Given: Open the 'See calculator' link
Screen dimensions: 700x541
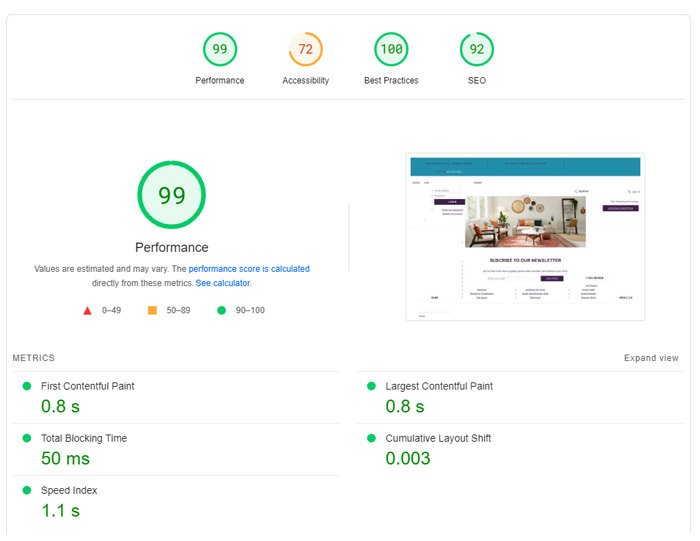Looking at the screenshot, I should [222, 284].
